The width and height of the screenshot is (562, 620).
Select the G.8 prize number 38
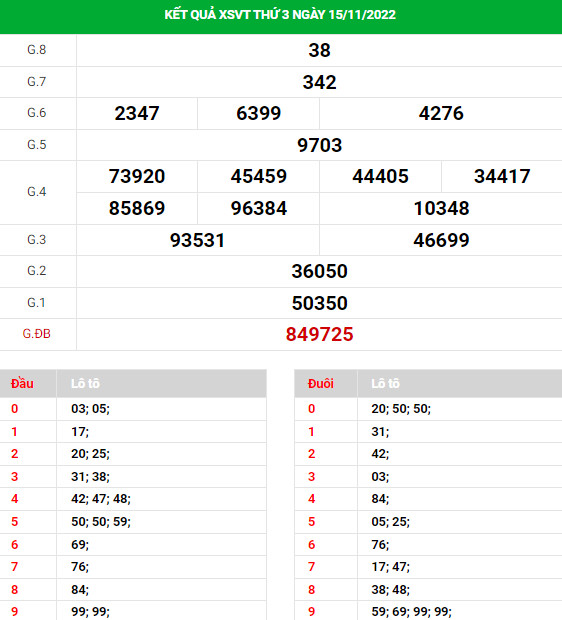pos(319,50)
